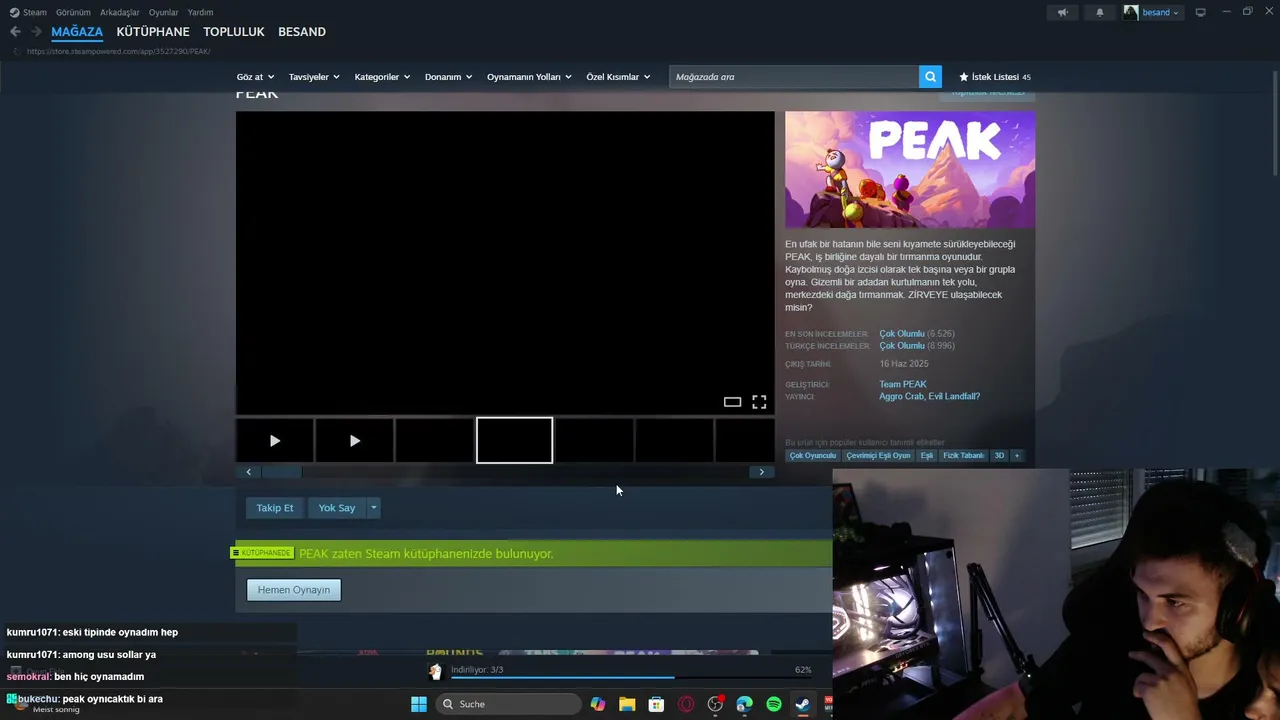
Task: Open the Arkadaşlar menu
Action: (120, 12)
